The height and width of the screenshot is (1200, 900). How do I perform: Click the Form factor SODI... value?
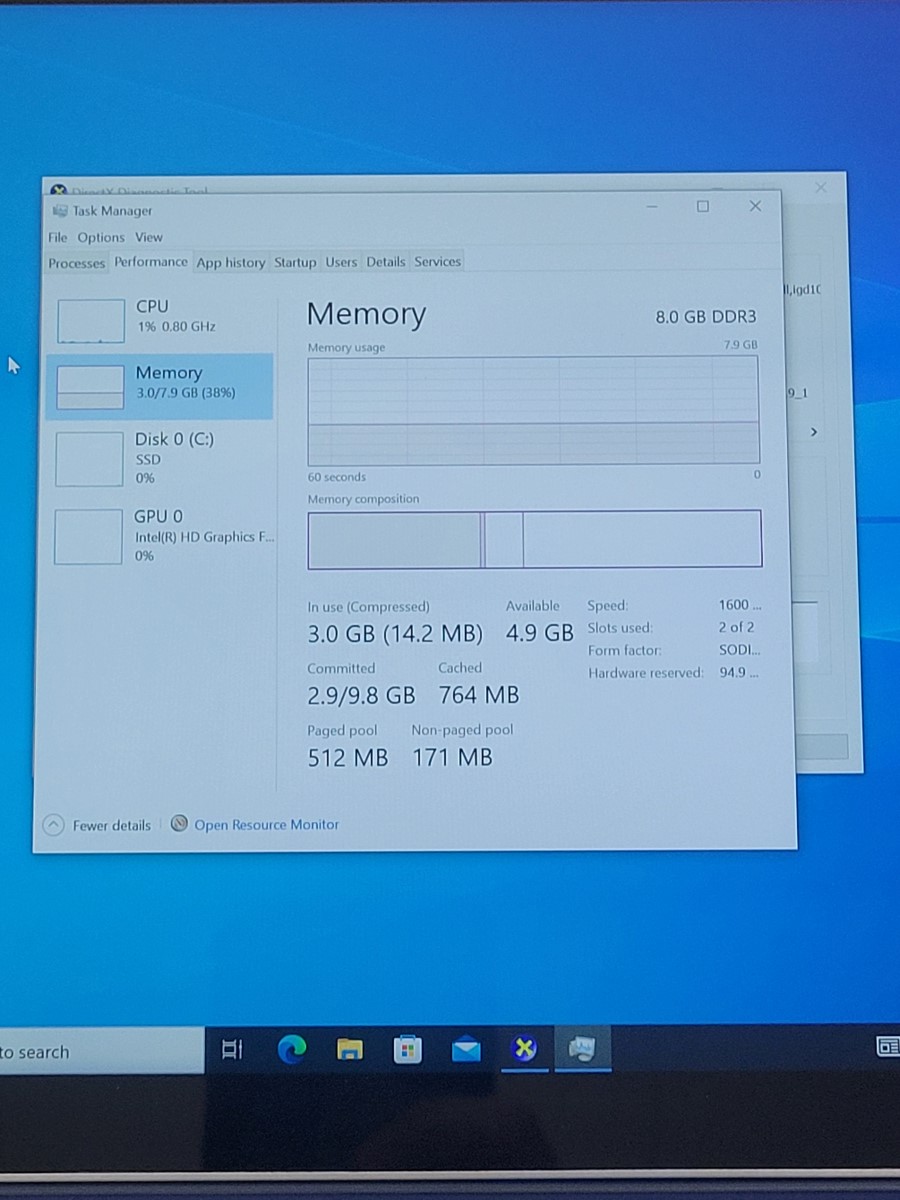(x=740, y=650)
